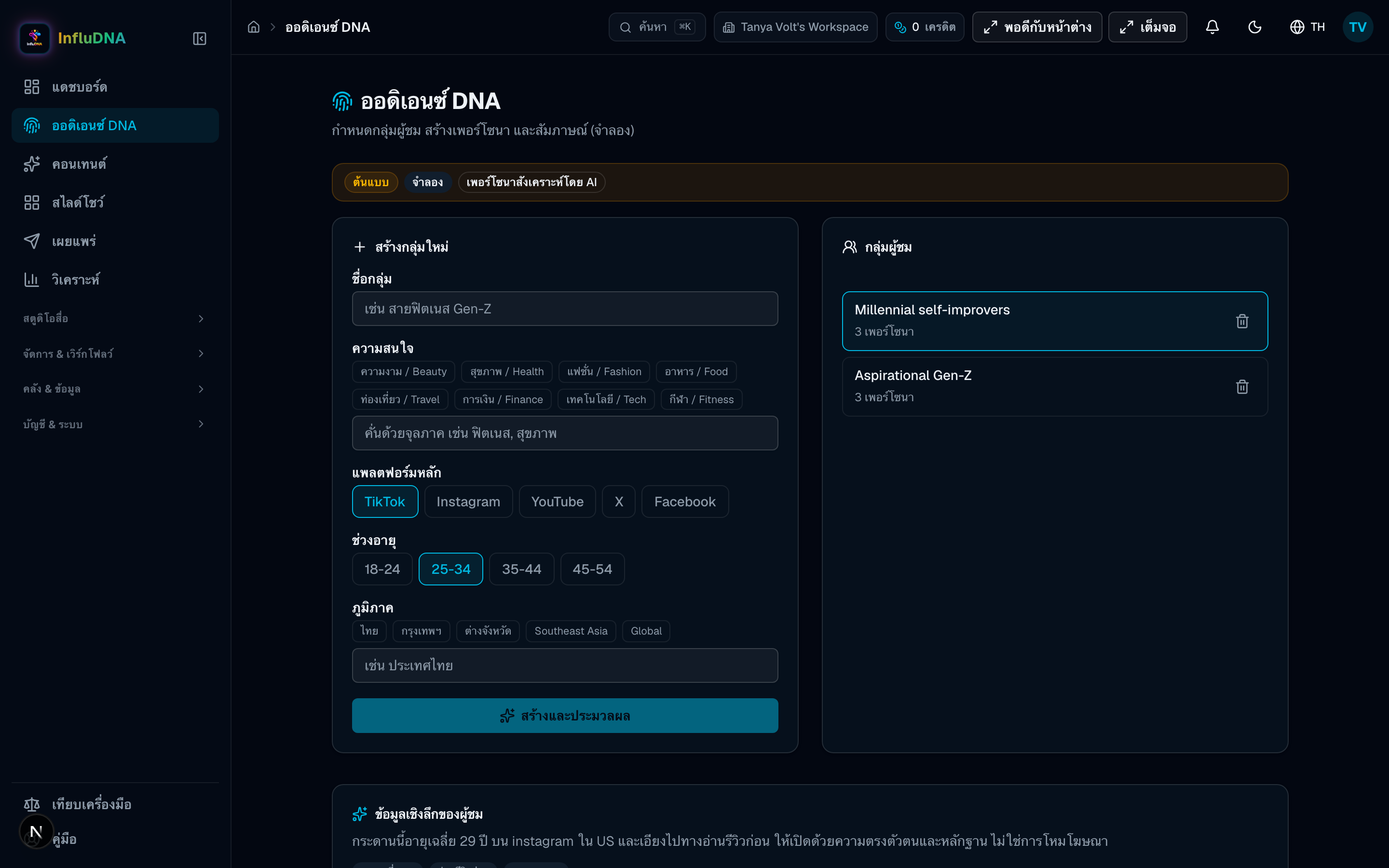
Task: Delete the Millennial self-improvers group
Action: click(1242, 321)
